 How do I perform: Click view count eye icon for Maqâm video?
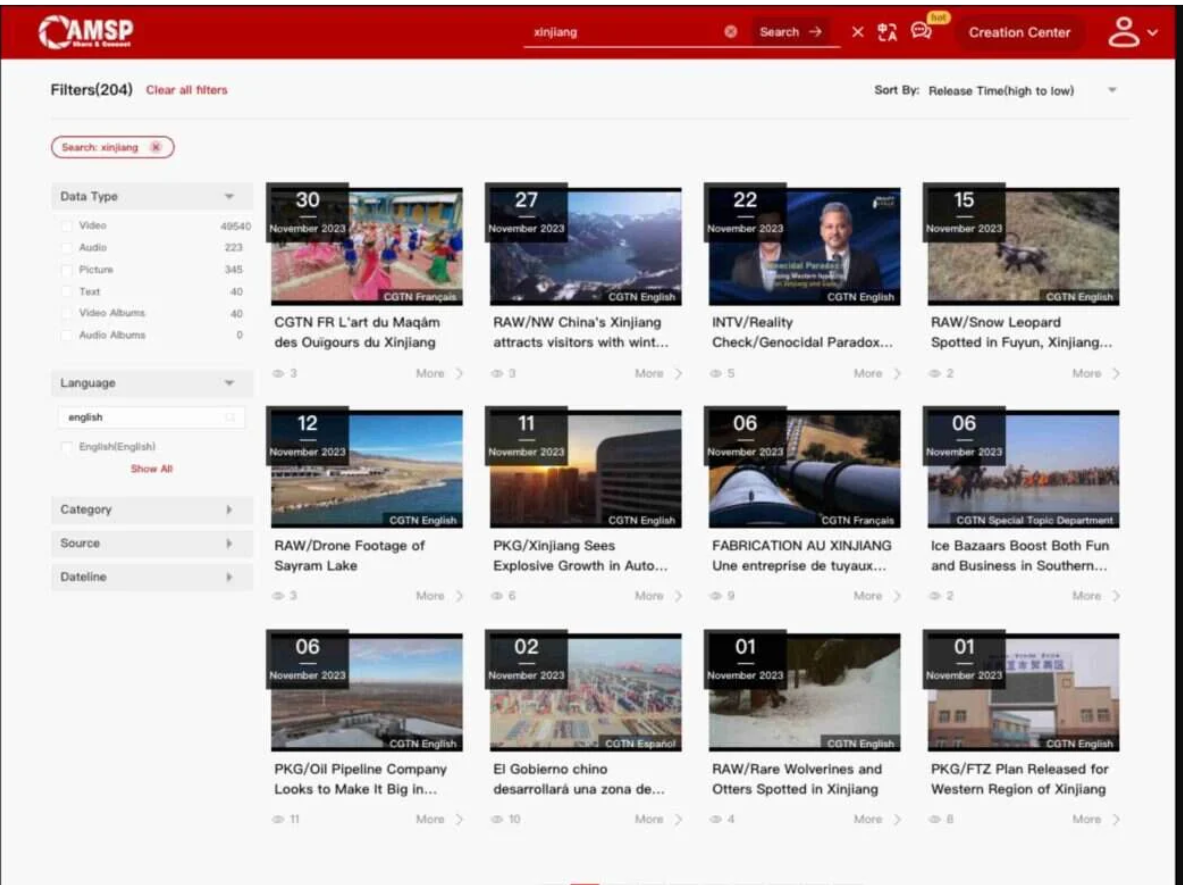278,373
